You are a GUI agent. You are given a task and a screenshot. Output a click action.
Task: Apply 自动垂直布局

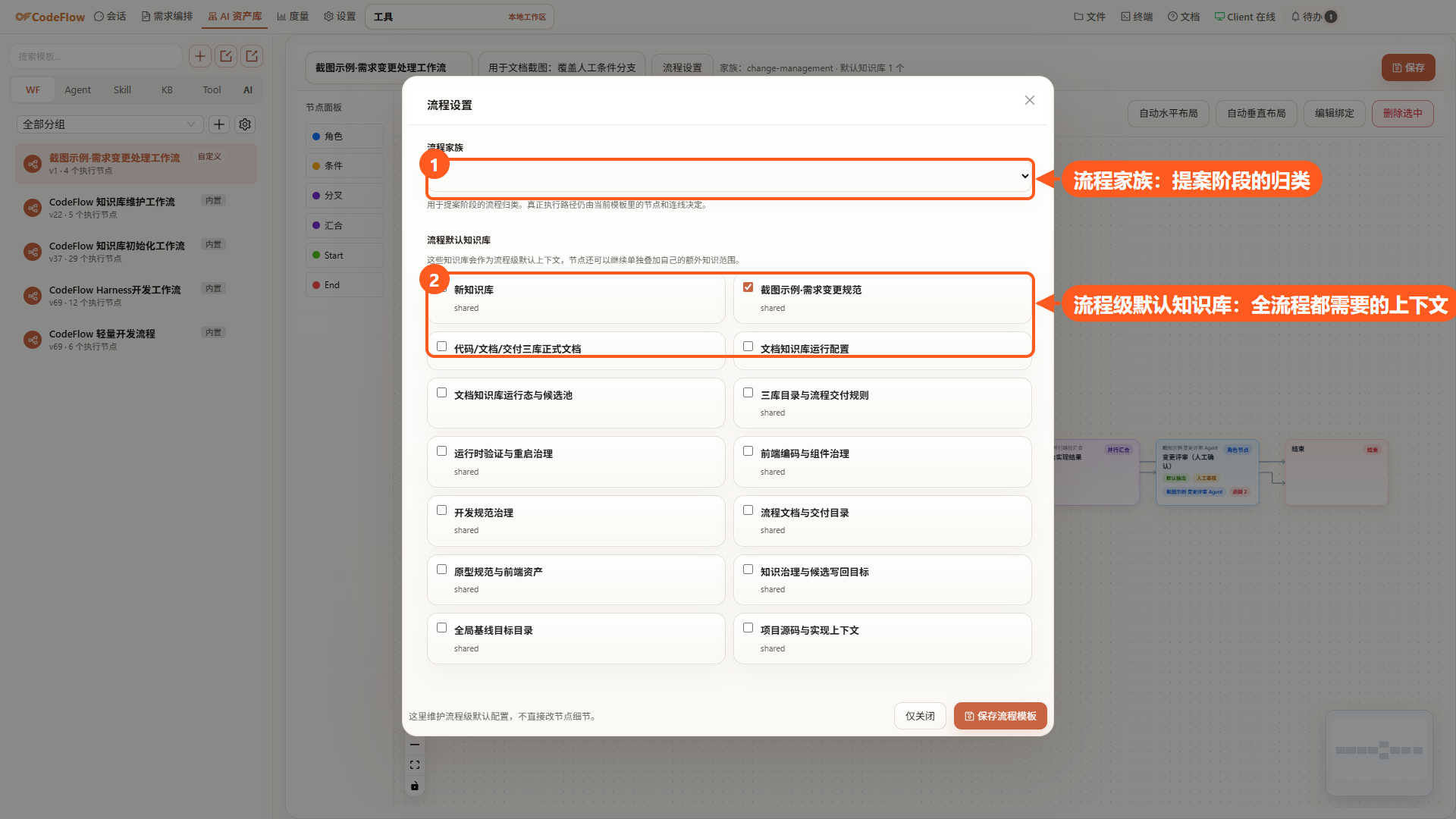coord(1257,114)
